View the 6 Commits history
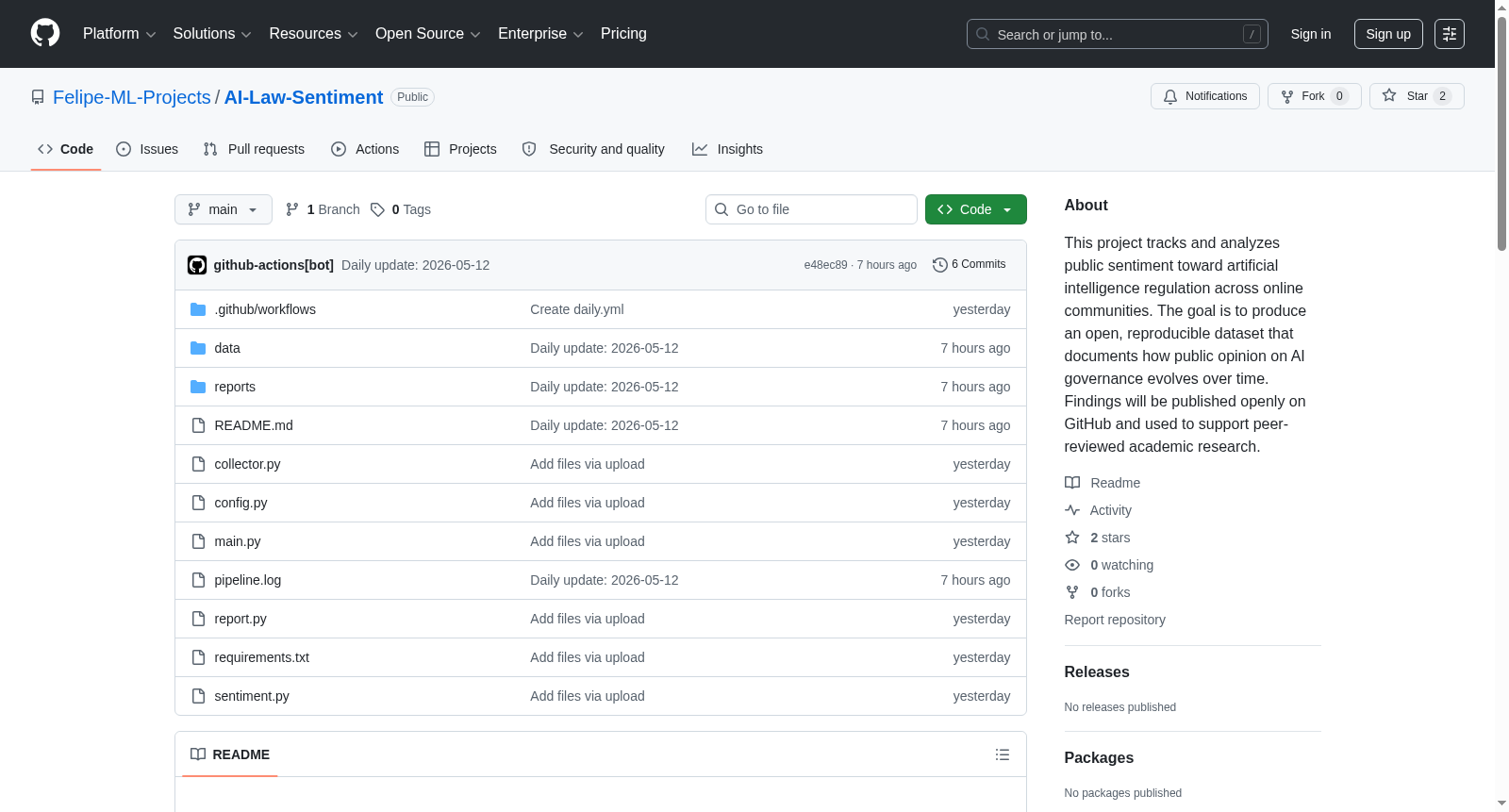 click(x=970, y=264)
